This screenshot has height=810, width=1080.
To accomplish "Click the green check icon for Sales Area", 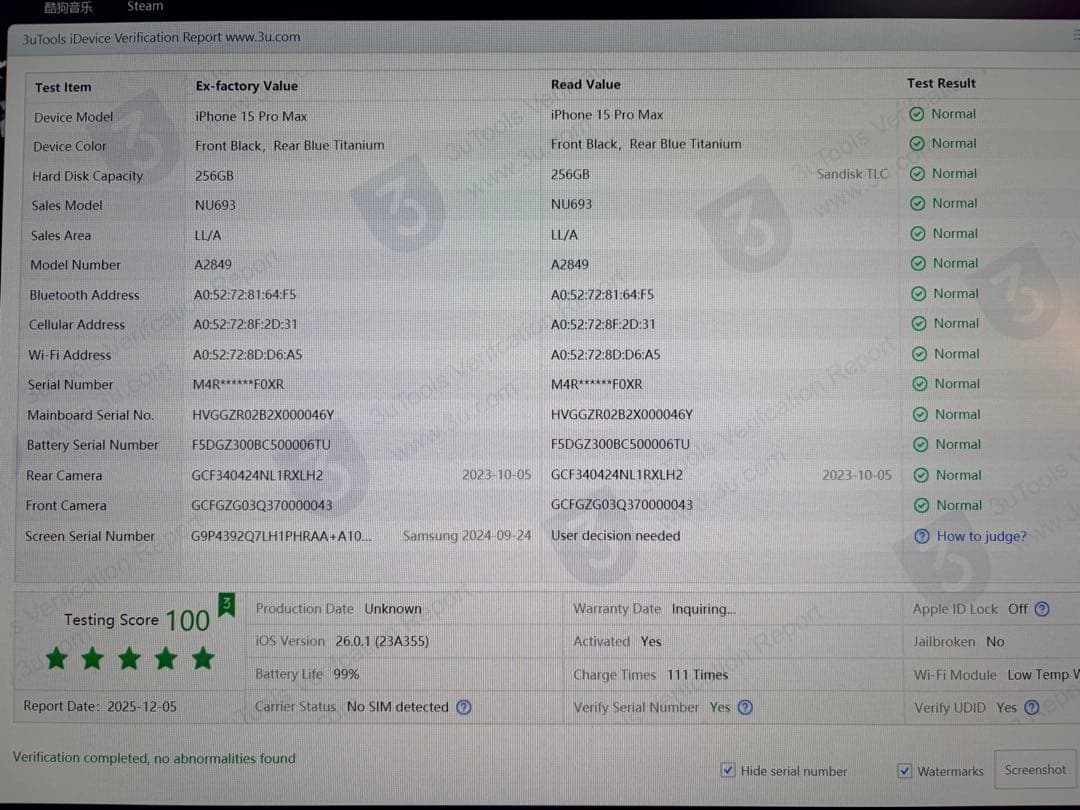I will (x=917, y=233).
